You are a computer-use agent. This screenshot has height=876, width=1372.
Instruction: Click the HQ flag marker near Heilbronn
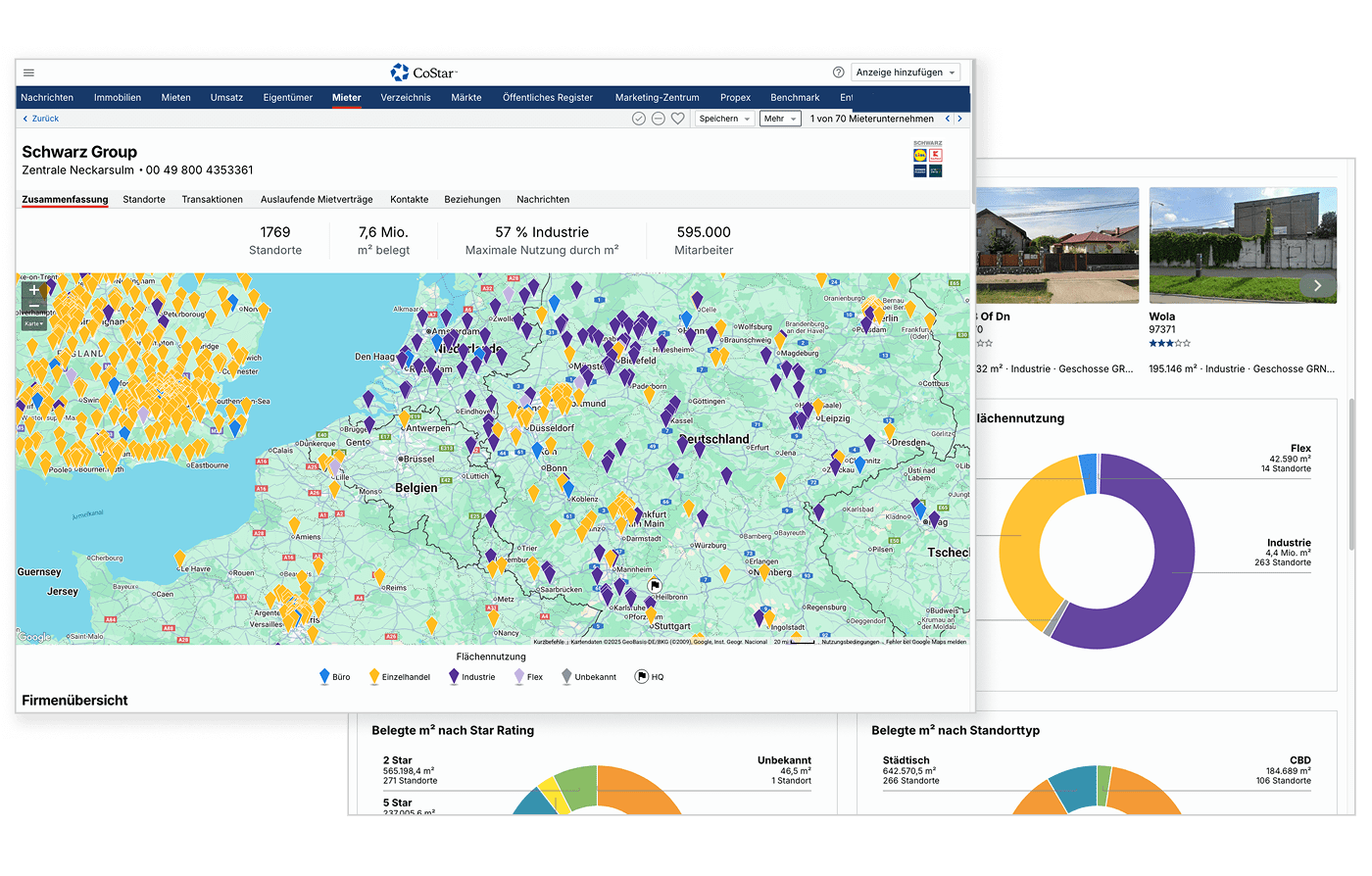click(656, 585)
